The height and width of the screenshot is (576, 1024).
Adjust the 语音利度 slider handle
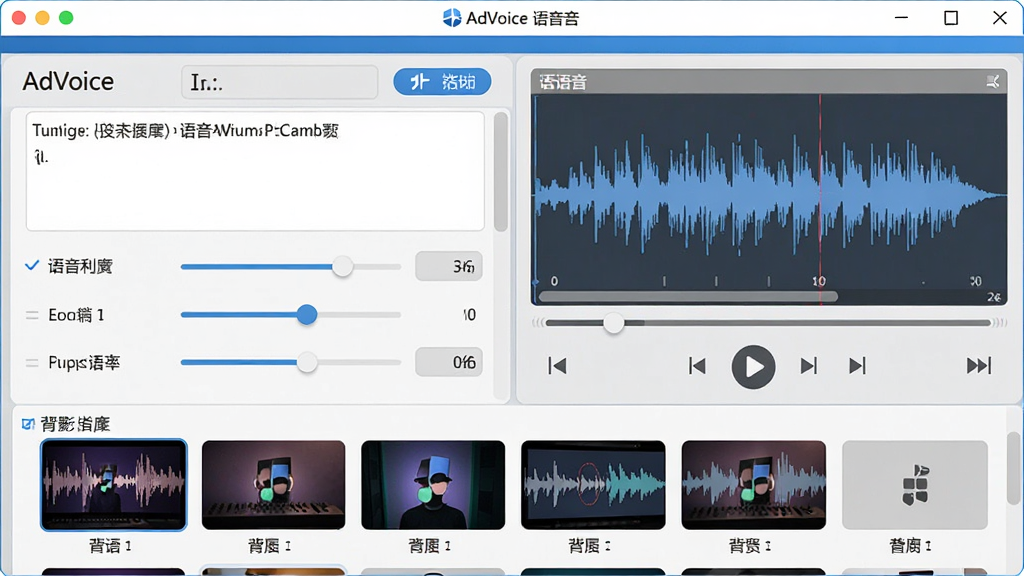342,266
